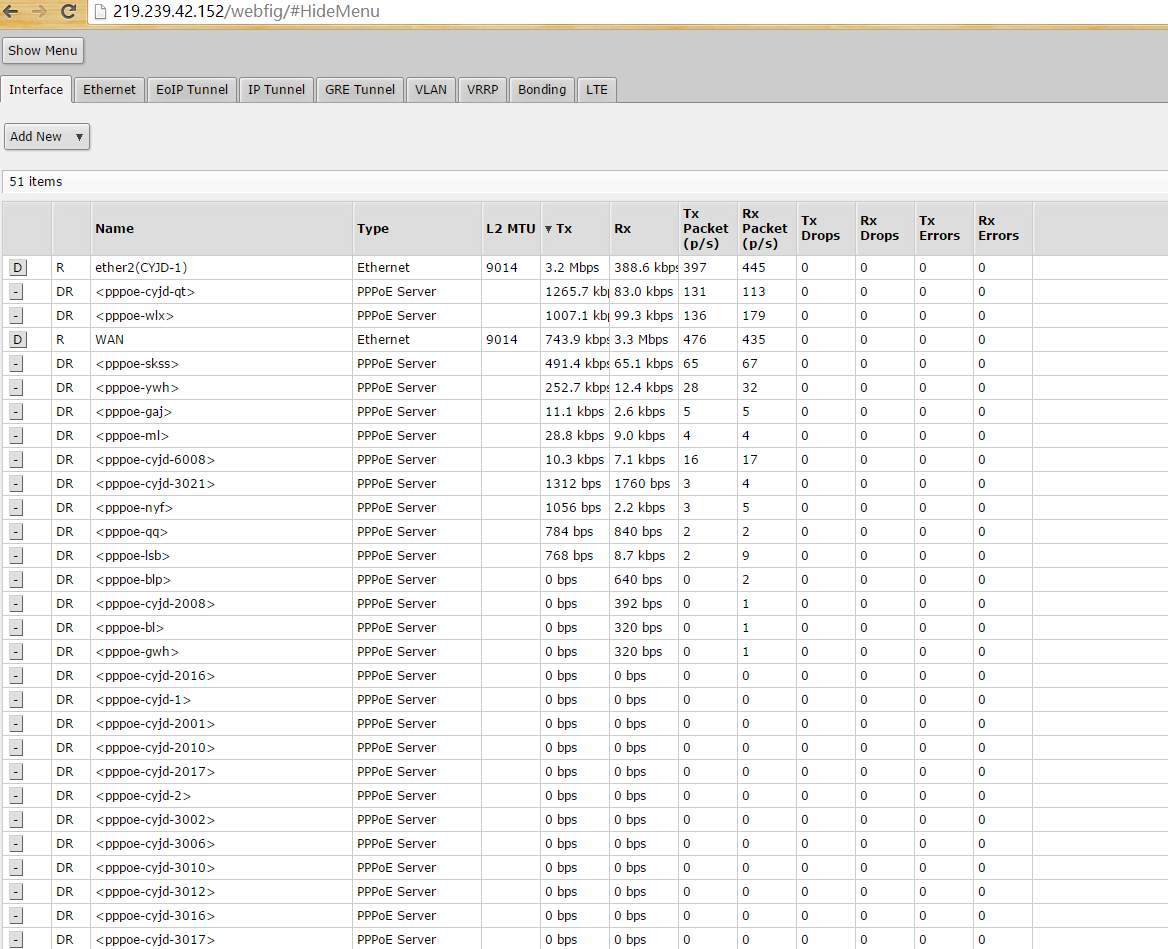Remove pppoe-ml using its minus button
The width and height of the screenshot is (1168, 949).
coord(16,436)
